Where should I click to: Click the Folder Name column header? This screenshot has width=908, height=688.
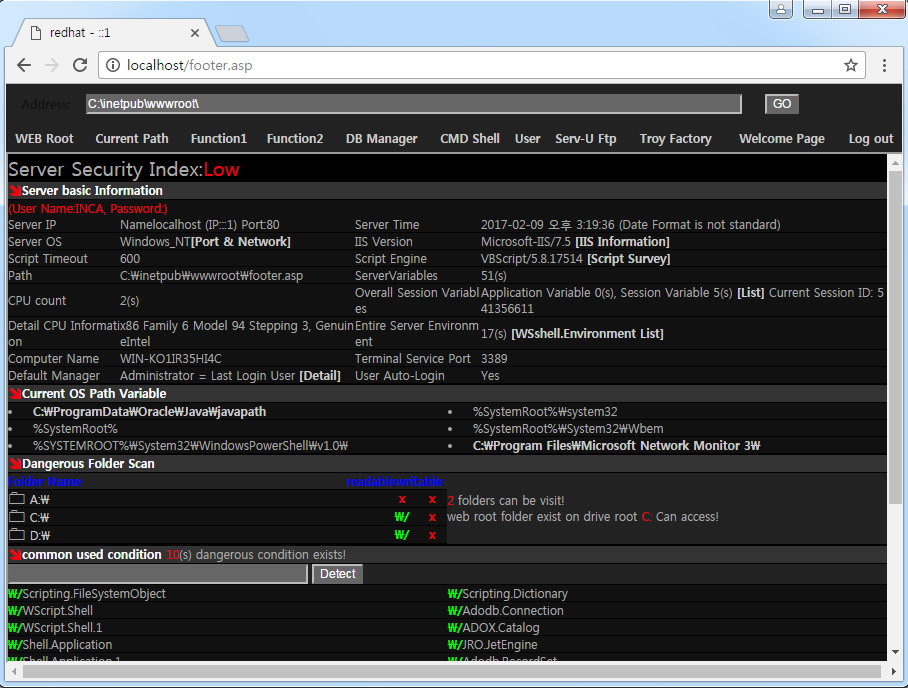pos(45,482)
